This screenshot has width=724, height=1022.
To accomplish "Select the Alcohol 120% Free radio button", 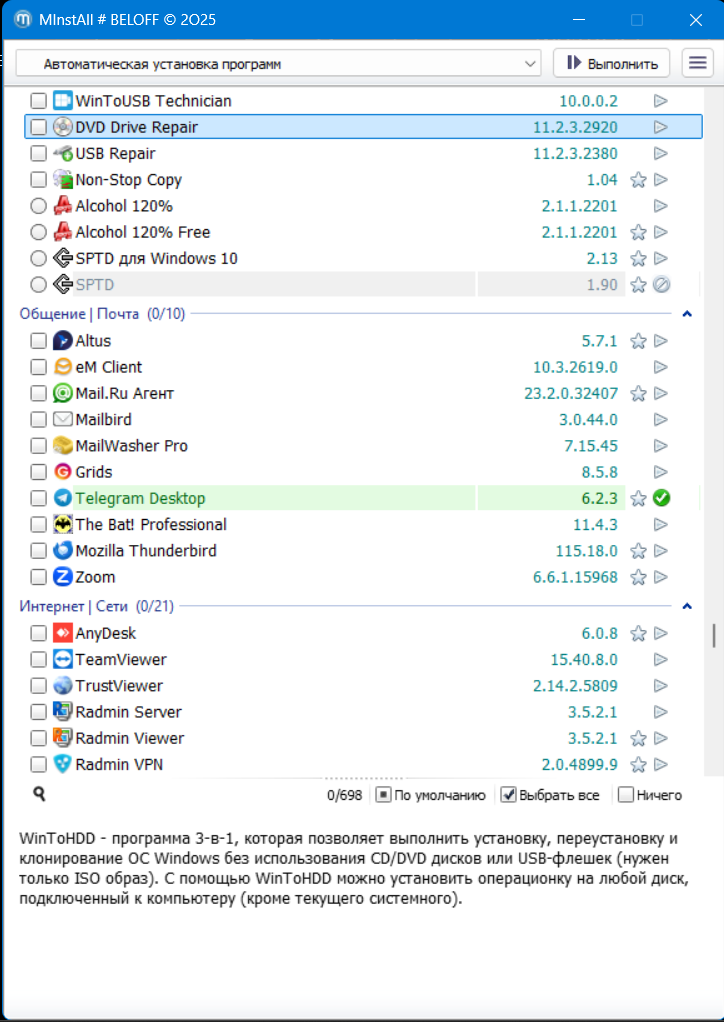I will click(38, 232).
